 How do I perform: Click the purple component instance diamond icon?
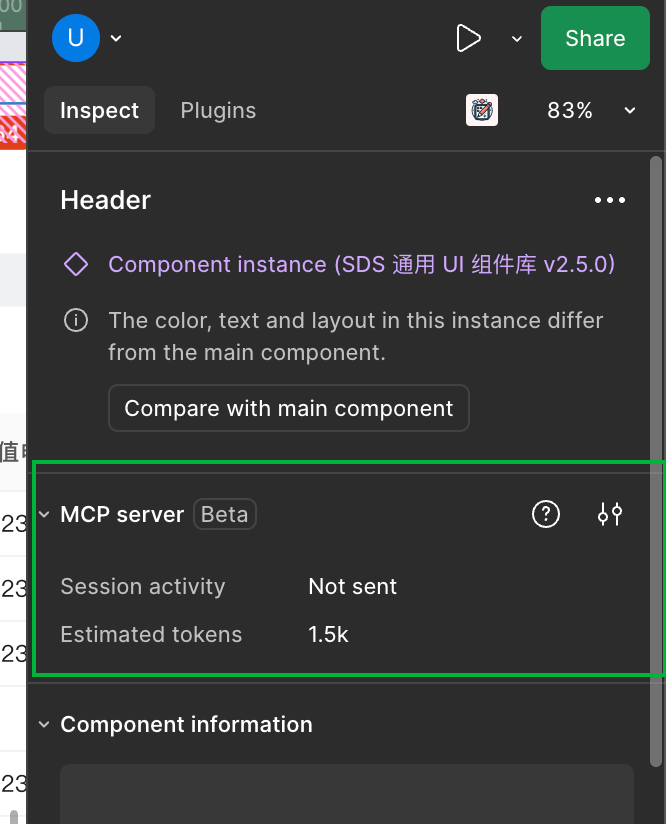tap(76, 264)
